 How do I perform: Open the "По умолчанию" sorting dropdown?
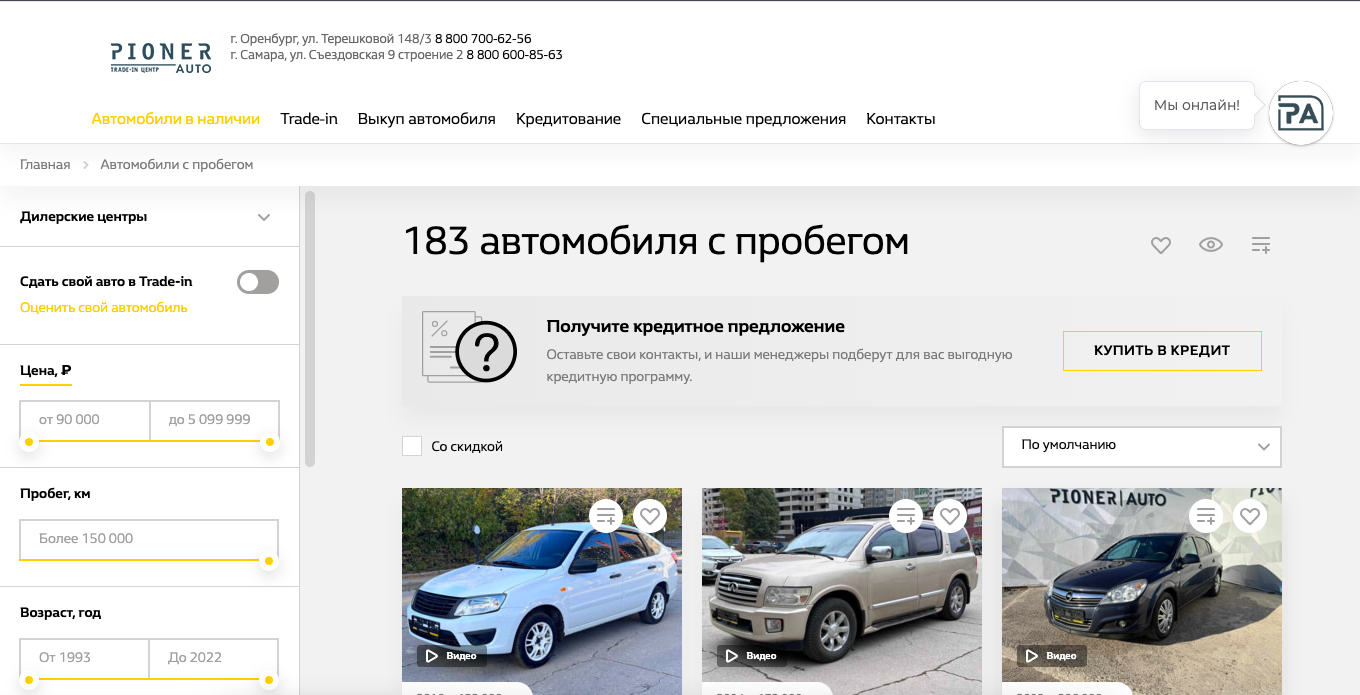click(x=1142, y=446)
